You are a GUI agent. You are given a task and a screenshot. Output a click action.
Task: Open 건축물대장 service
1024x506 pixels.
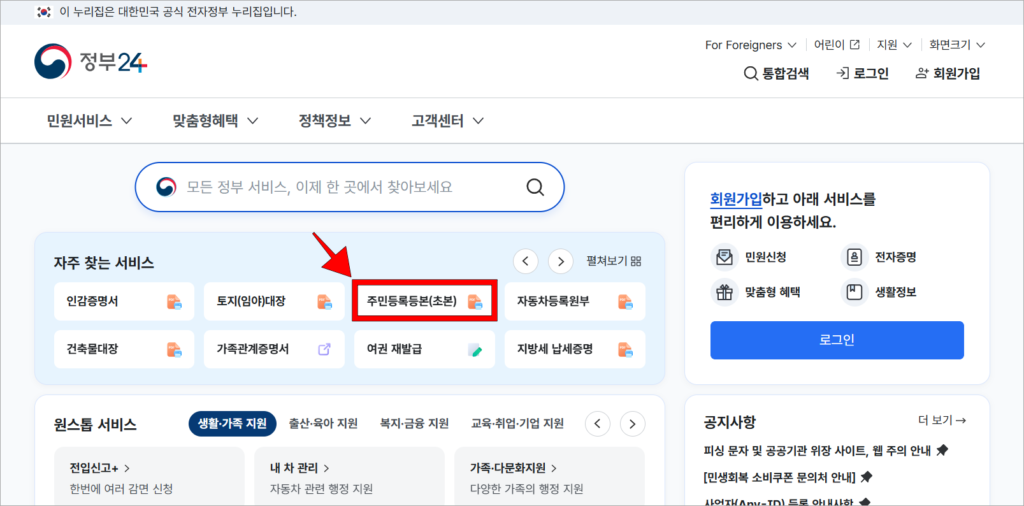pos(124,349)
